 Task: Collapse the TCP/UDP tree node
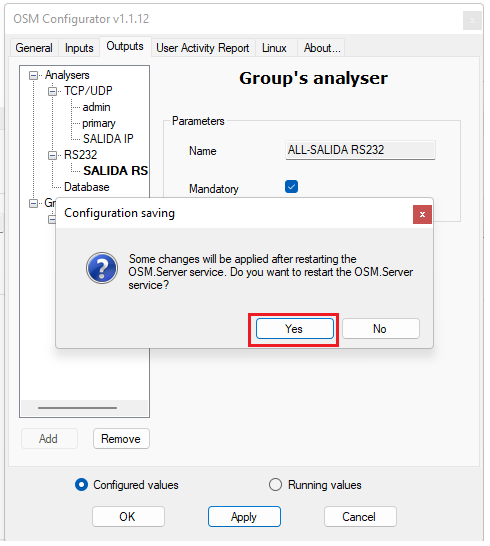click(52, 91)
